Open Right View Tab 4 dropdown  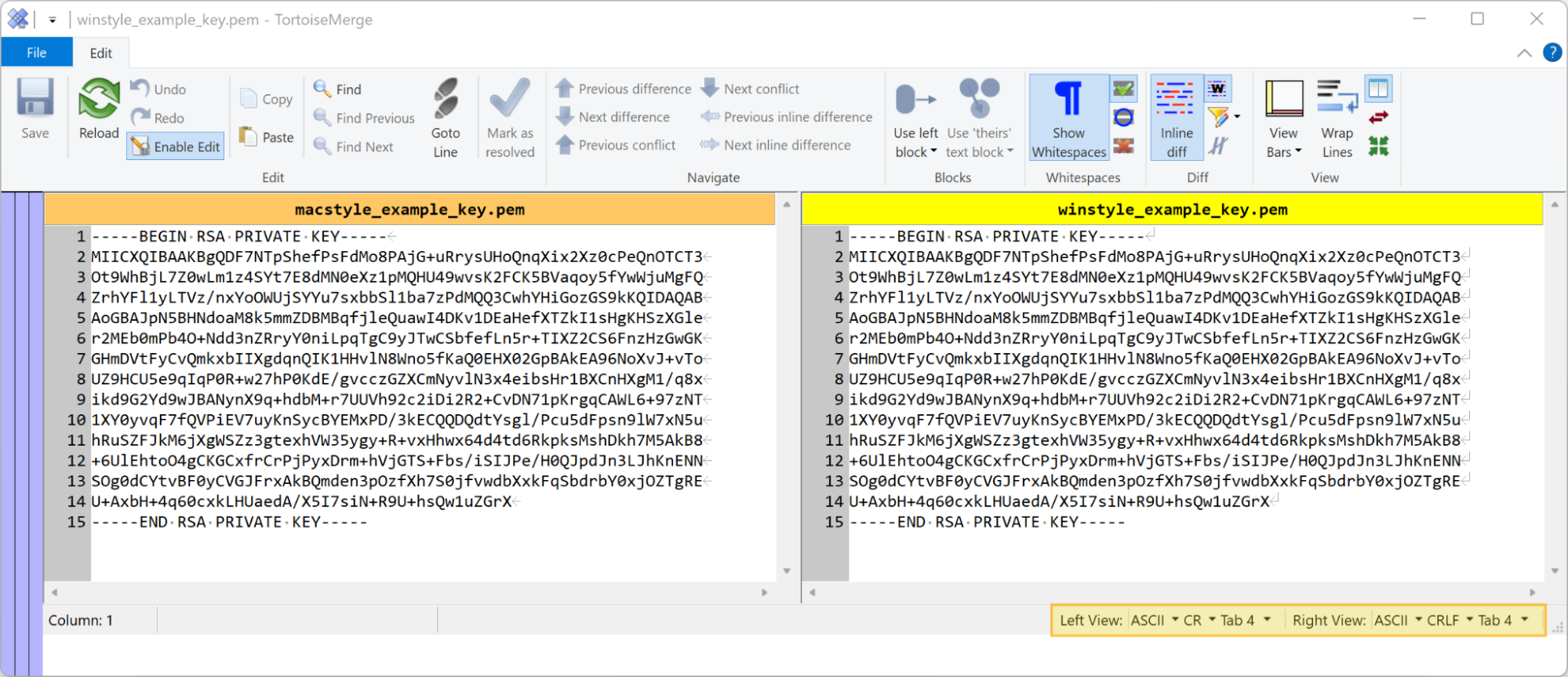click(x=1503, y=621)
